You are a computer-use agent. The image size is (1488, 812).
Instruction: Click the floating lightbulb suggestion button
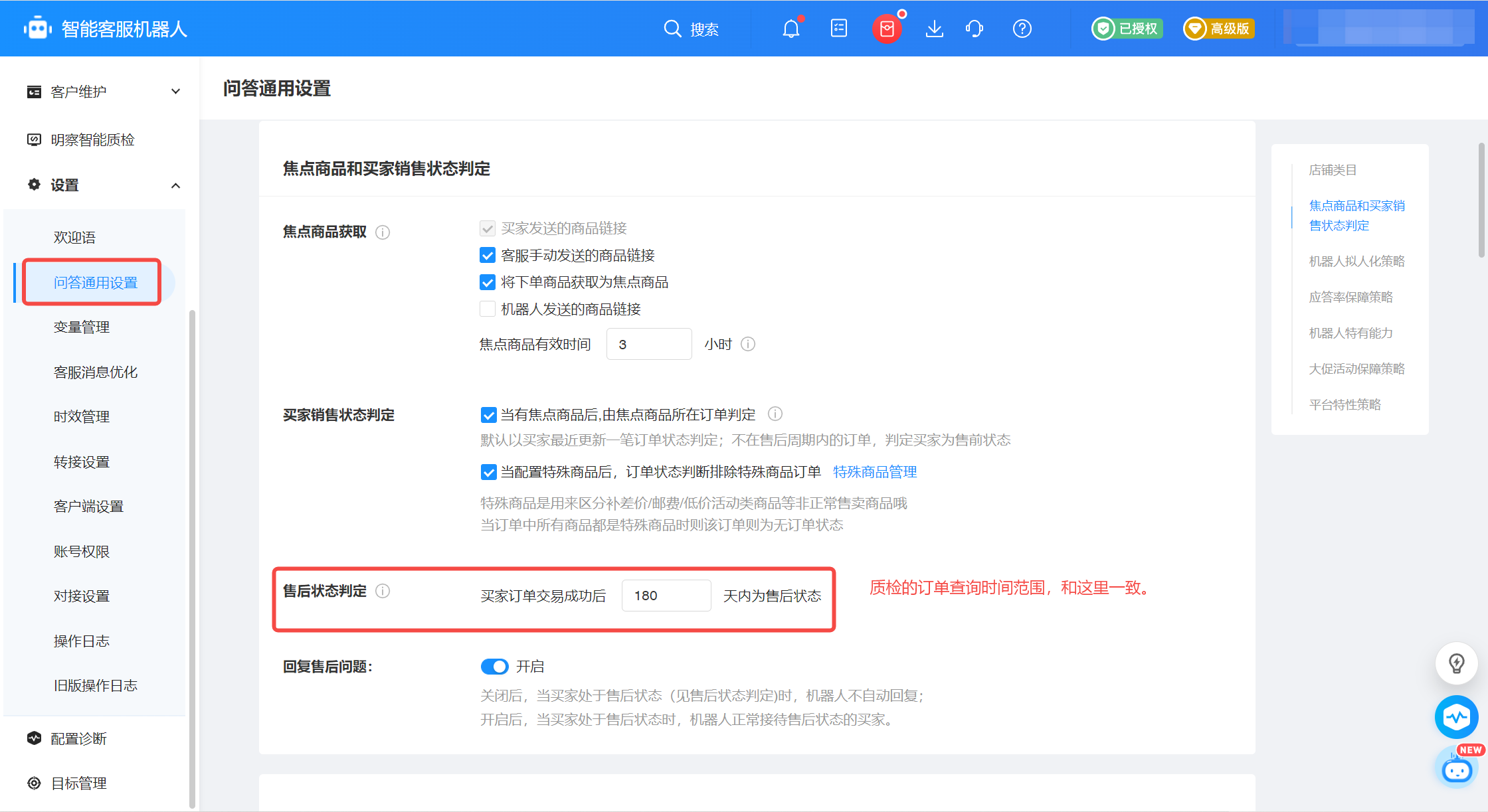[x=1457, y=663]
